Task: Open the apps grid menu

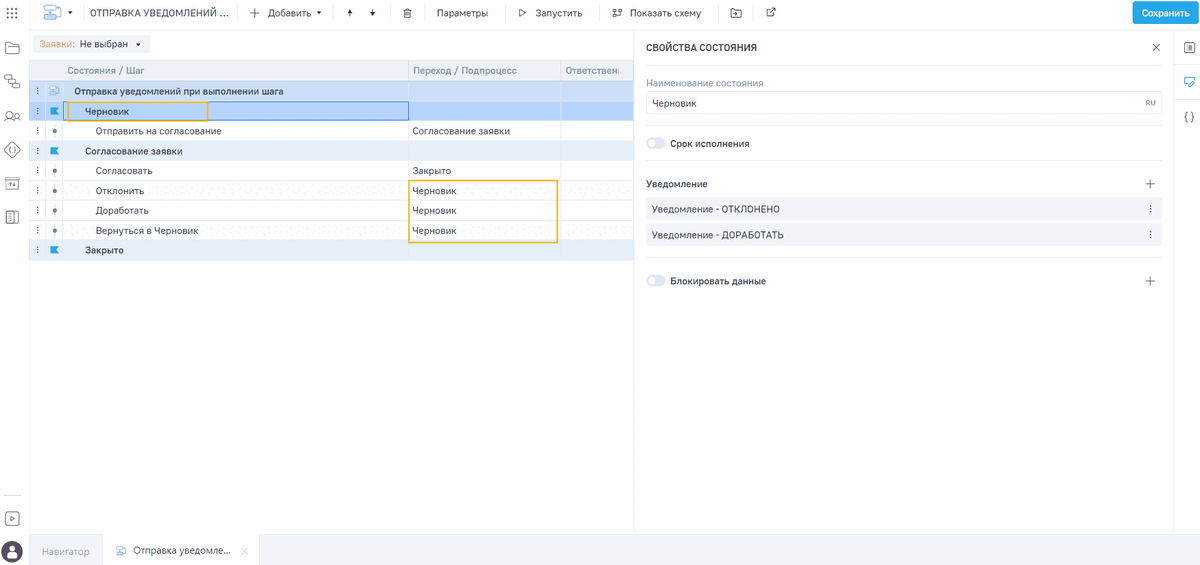Action: [13, 13]
